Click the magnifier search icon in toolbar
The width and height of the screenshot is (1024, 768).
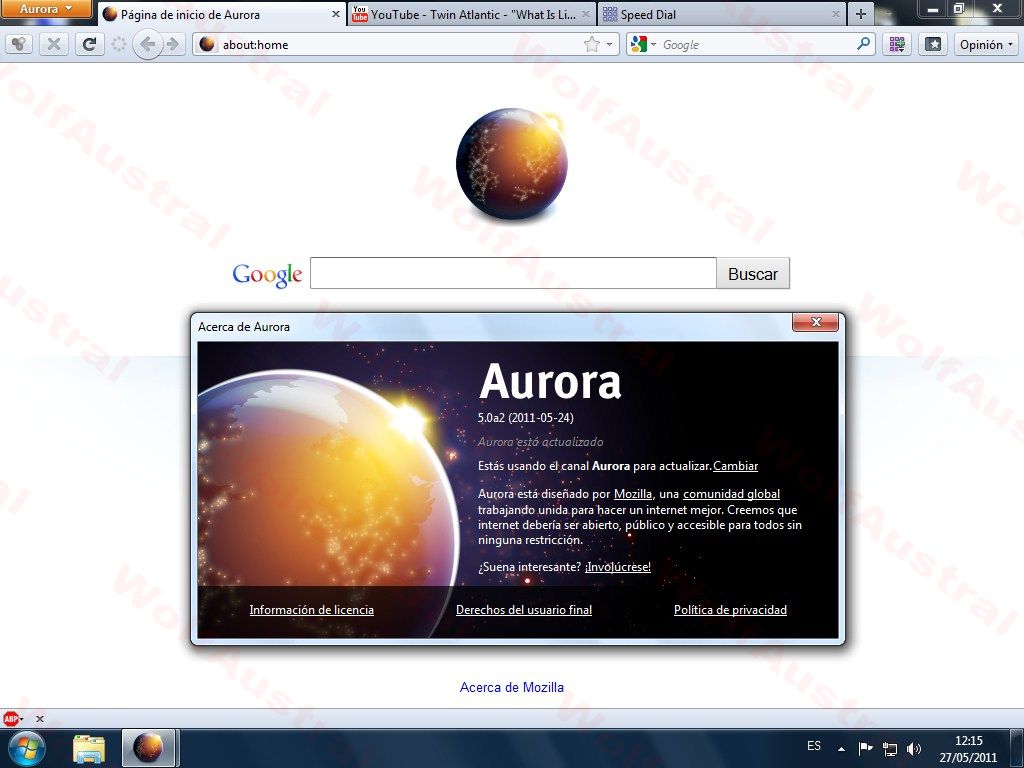coord(863,44)
